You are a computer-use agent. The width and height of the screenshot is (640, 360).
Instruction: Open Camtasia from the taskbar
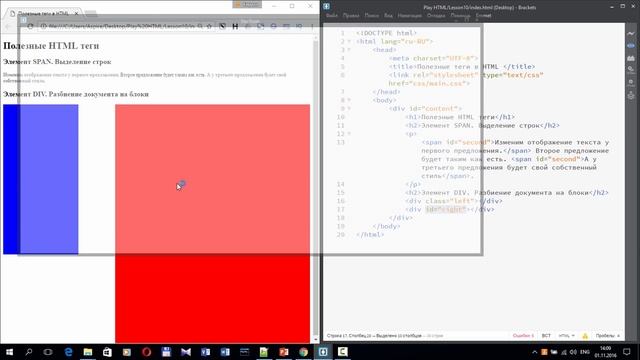(342, 352)
